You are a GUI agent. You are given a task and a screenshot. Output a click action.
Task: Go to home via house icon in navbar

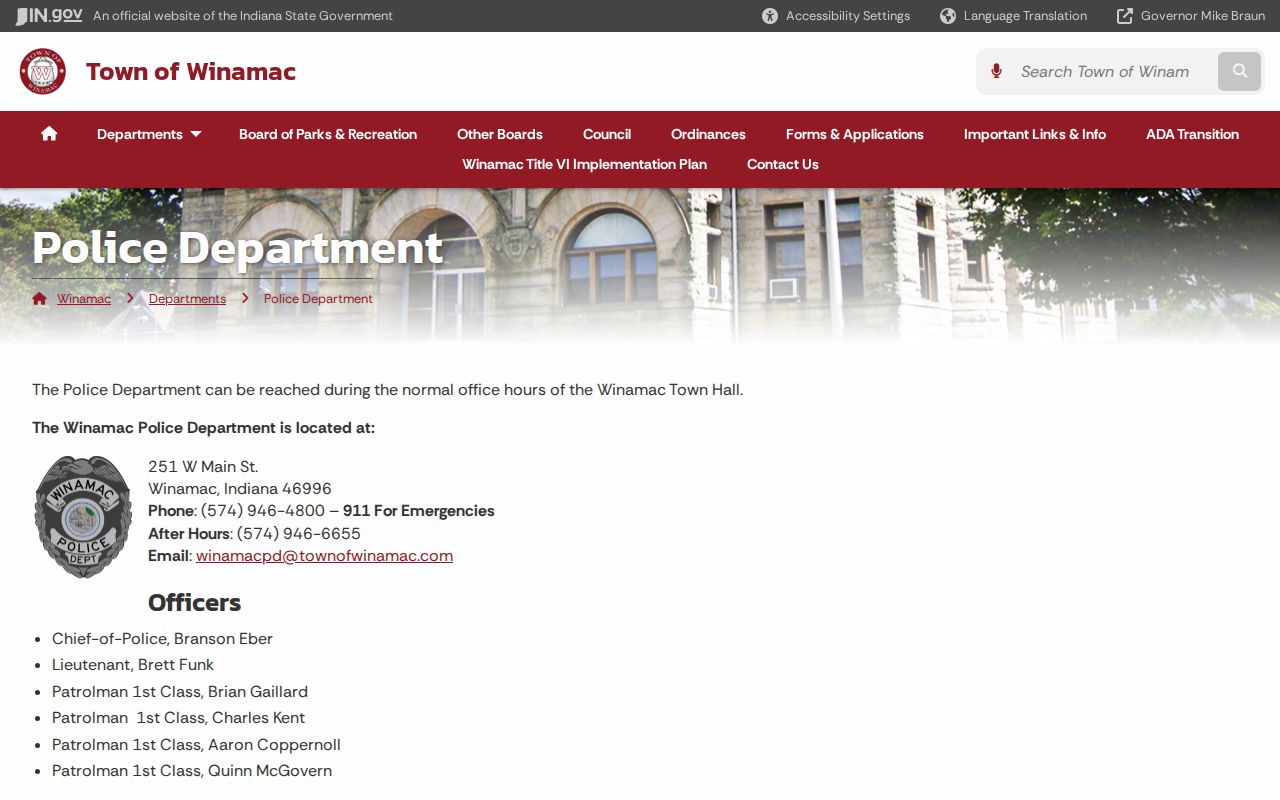pyautogui.click(x=49, y=134)
